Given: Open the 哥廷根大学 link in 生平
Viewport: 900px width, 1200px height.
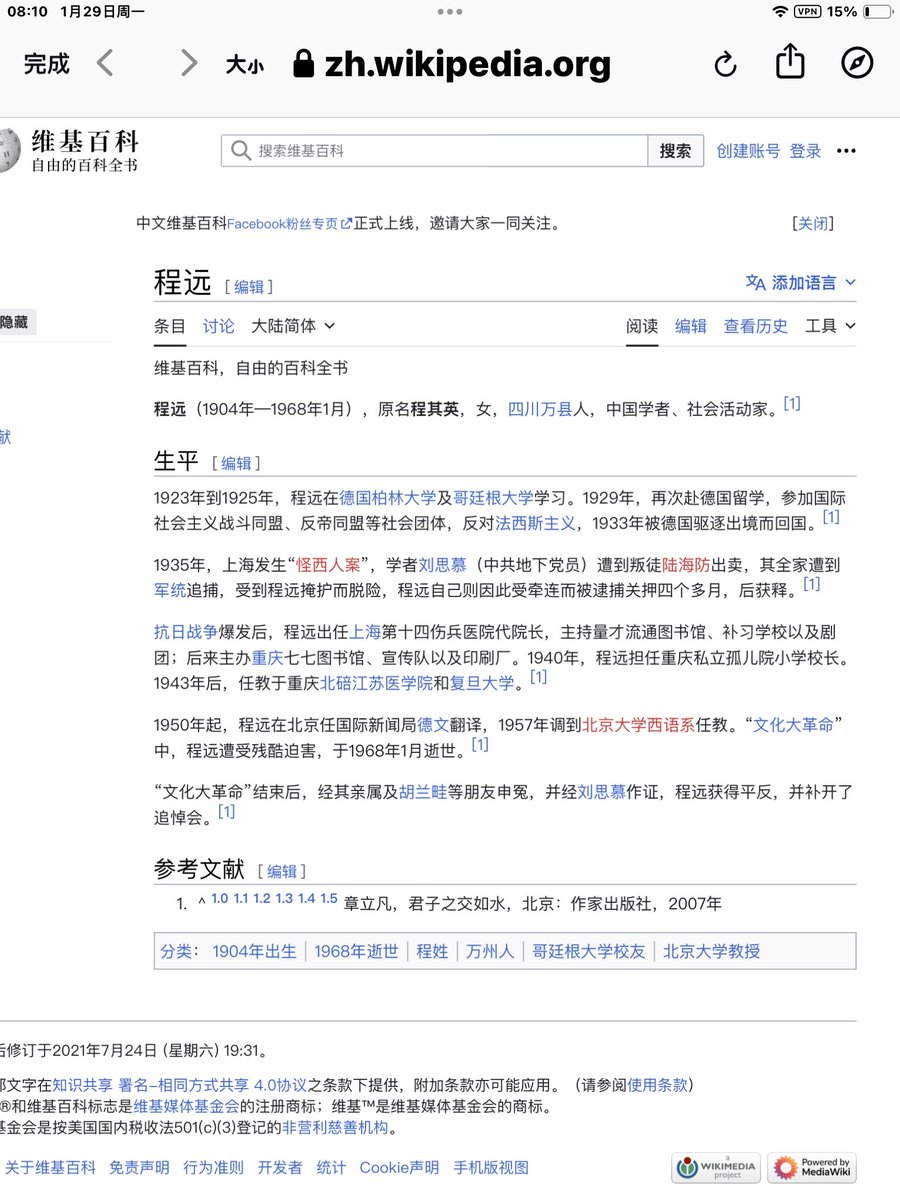Looking at the screenshot, I should pyautogui.click(x=494, y=497).
